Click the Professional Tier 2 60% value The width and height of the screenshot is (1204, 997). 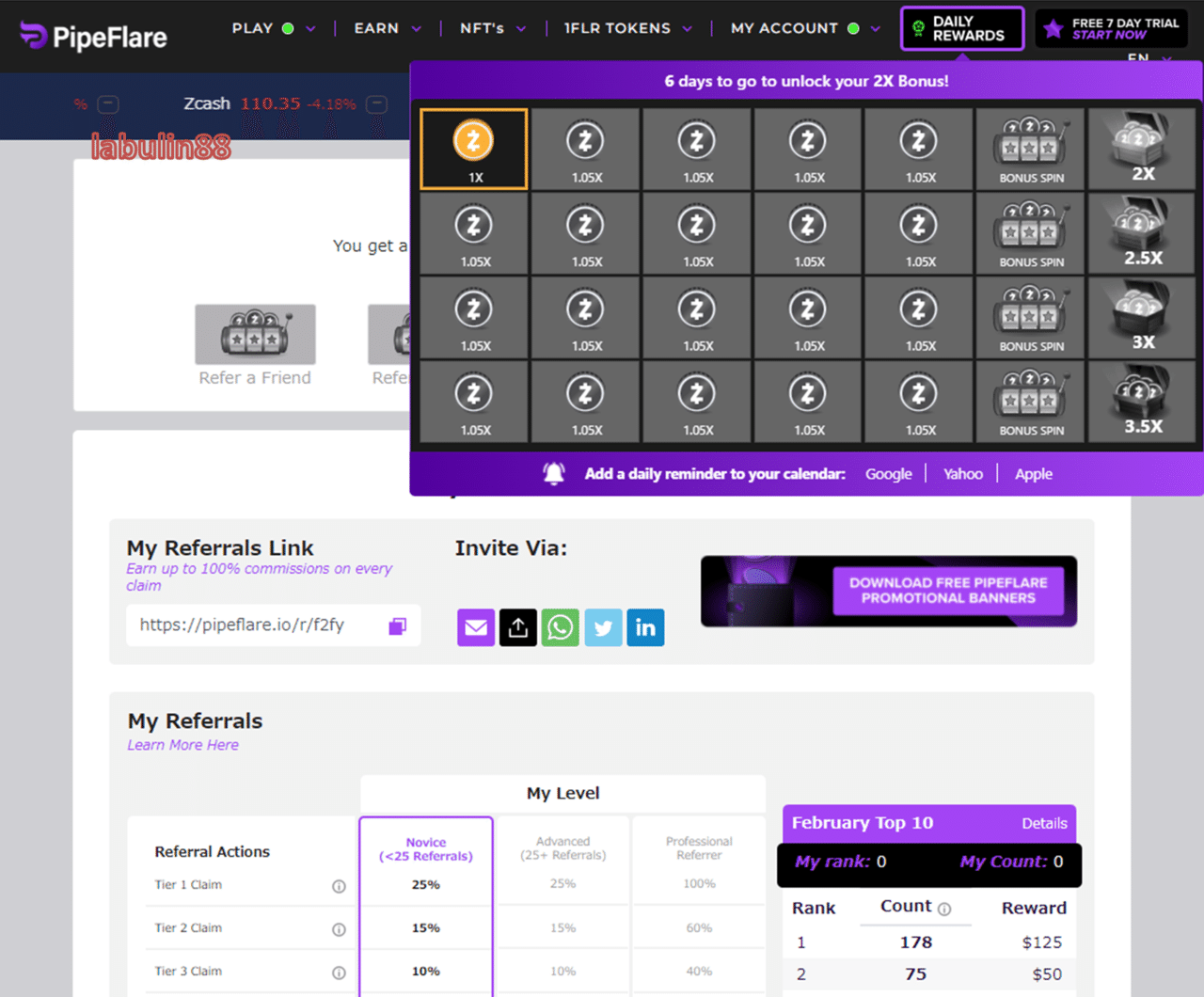click(x=699, y=928)
